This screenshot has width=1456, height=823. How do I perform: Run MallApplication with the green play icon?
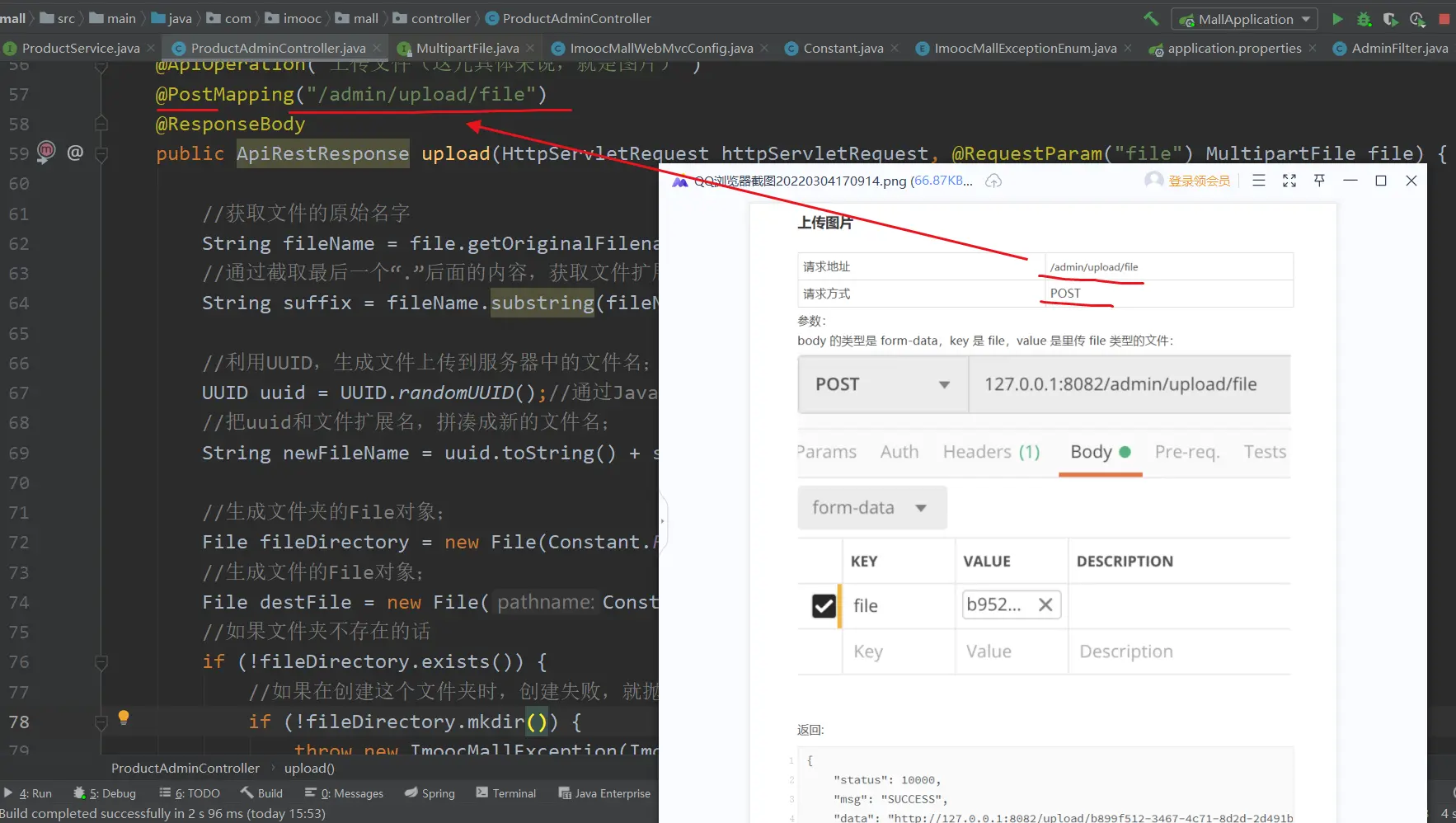[1337, 18]
